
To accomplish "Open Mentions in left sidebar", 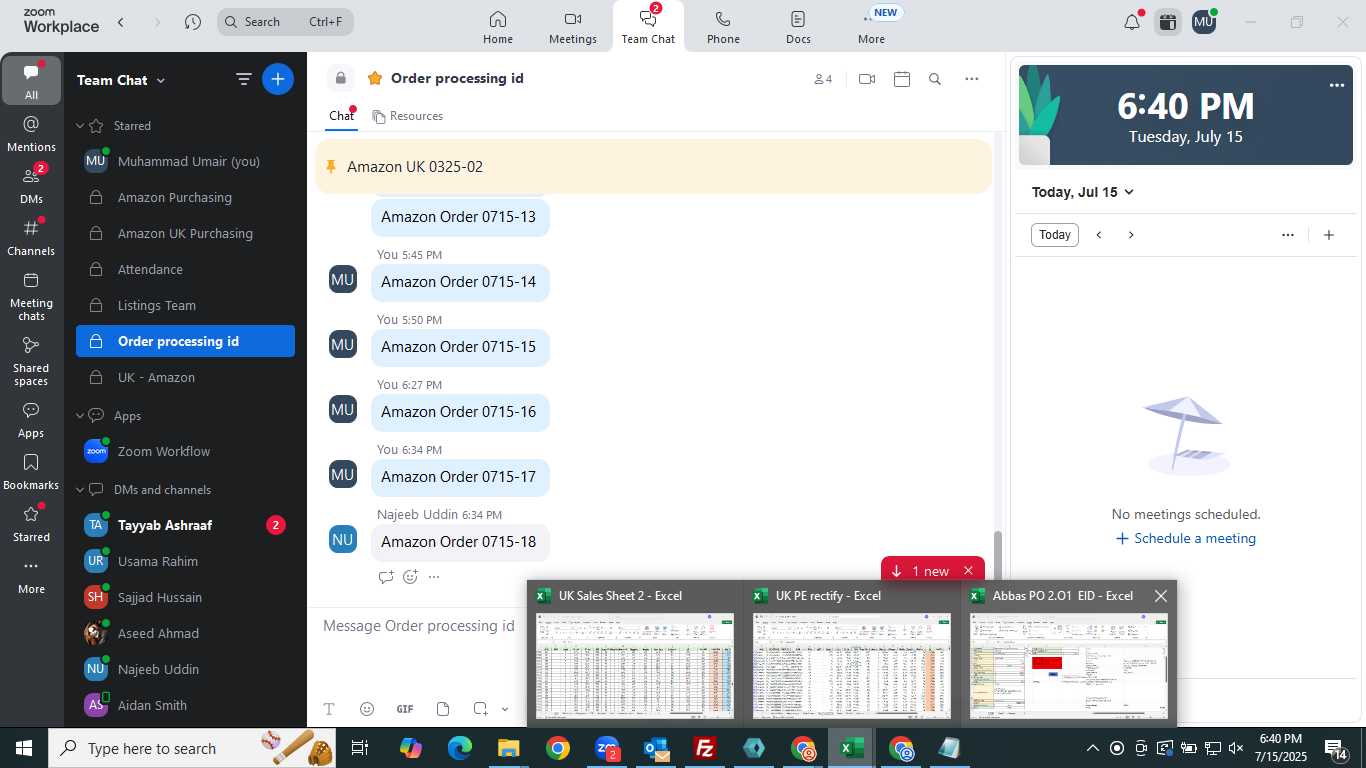I will click(31, 133).
